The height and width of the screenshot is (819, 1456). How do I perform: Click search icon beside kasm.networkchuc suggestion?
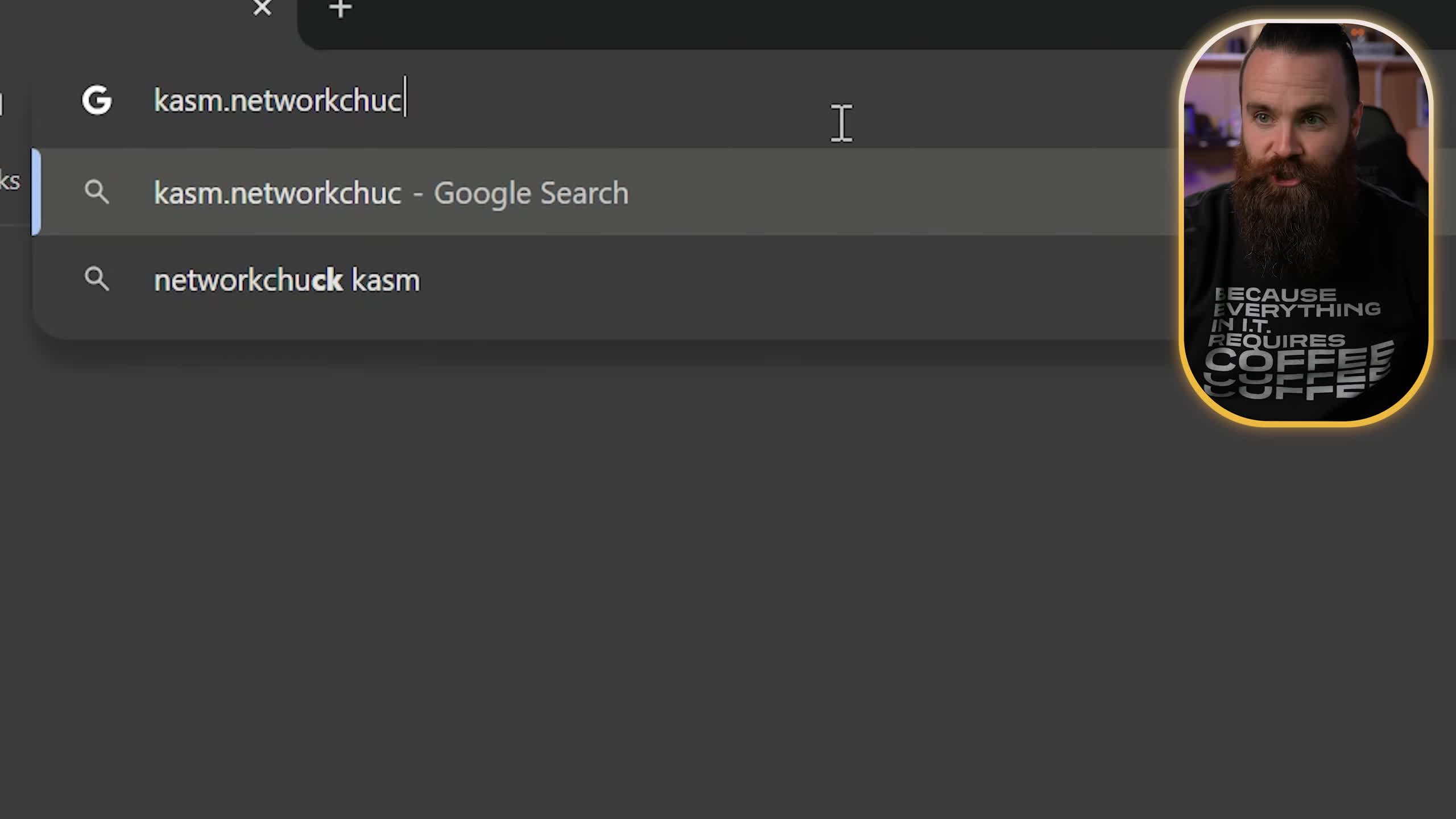click(97, 192)
